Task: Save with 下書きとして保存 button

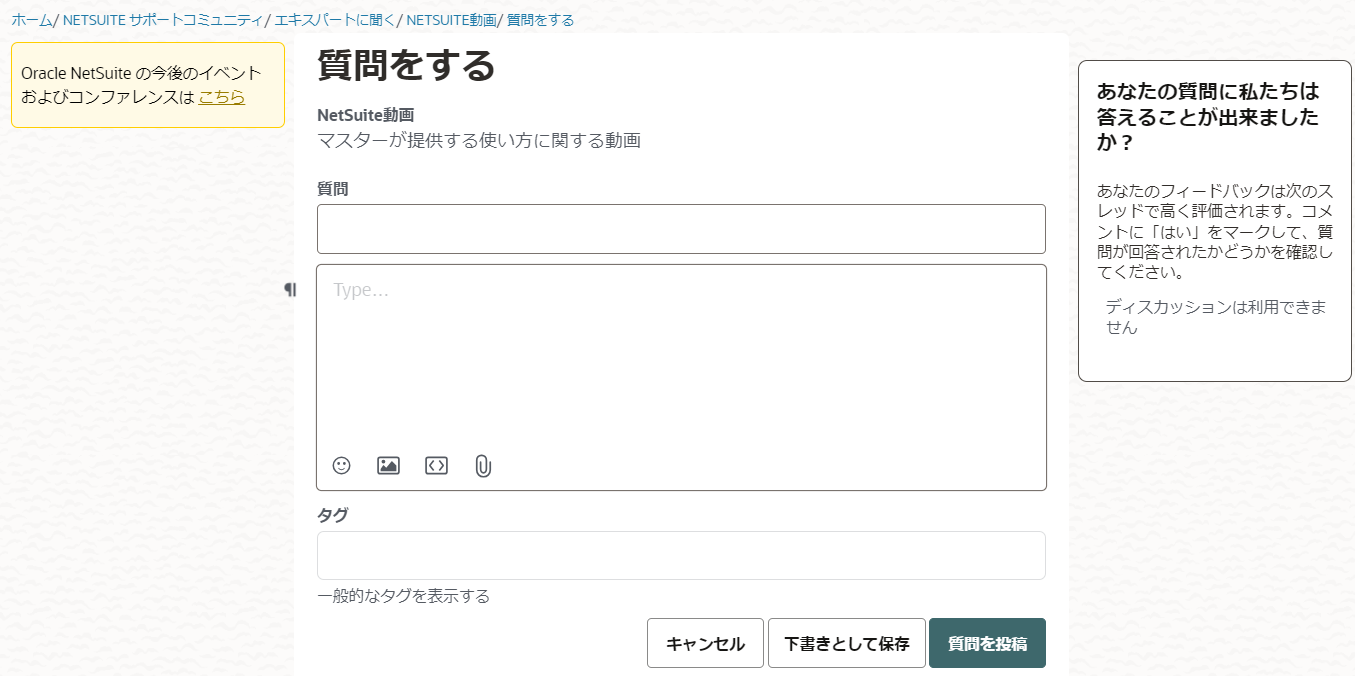Action: point(847,643)
